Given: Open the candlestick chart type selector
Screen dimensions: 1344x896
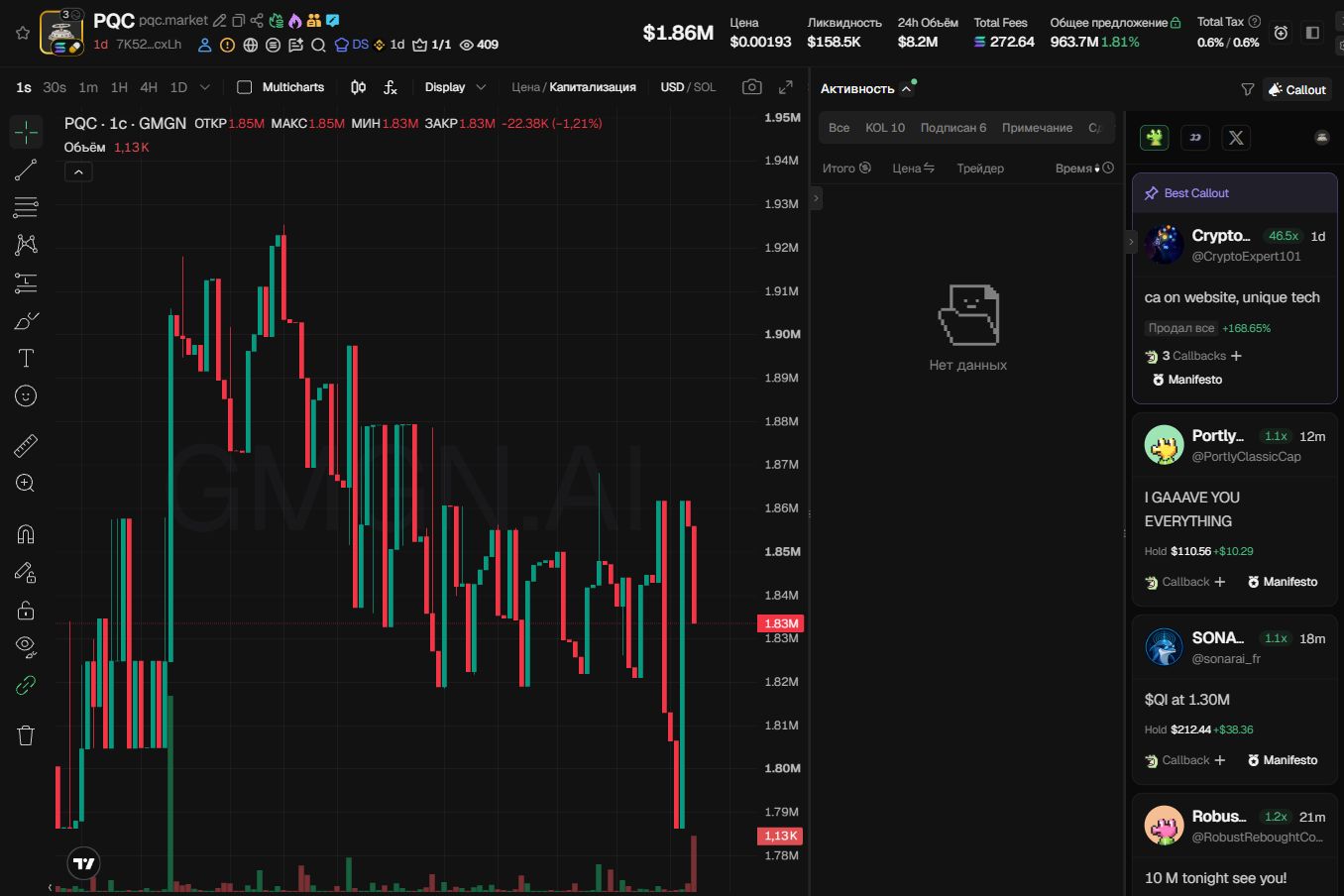Looking at the screenshot, I should pyautogui.click(x=358, y=87).
